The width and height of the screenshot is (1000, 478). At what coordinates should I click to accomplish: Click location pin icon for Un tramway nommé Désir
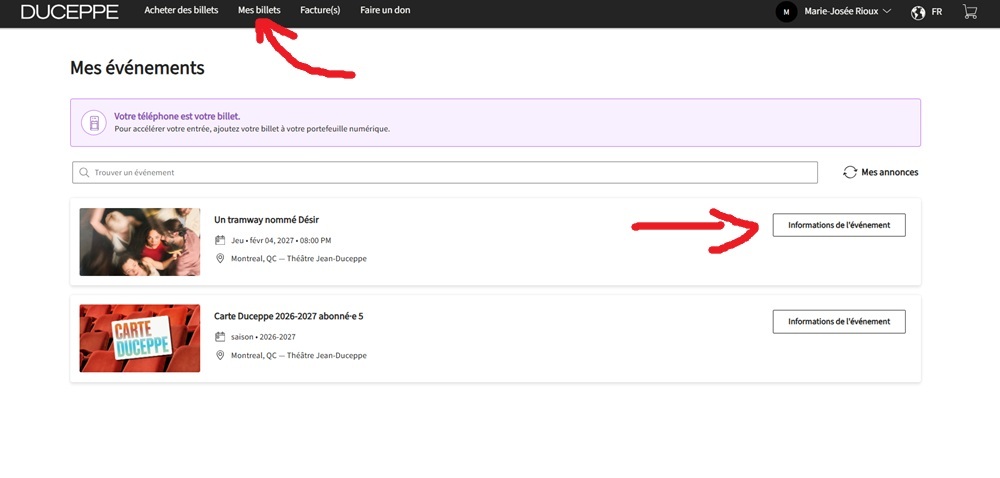(220, 258)
